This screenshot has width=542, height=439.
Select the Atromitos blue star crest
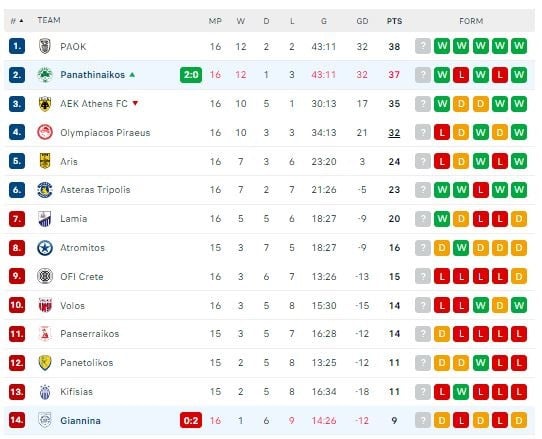coord(45,248)
